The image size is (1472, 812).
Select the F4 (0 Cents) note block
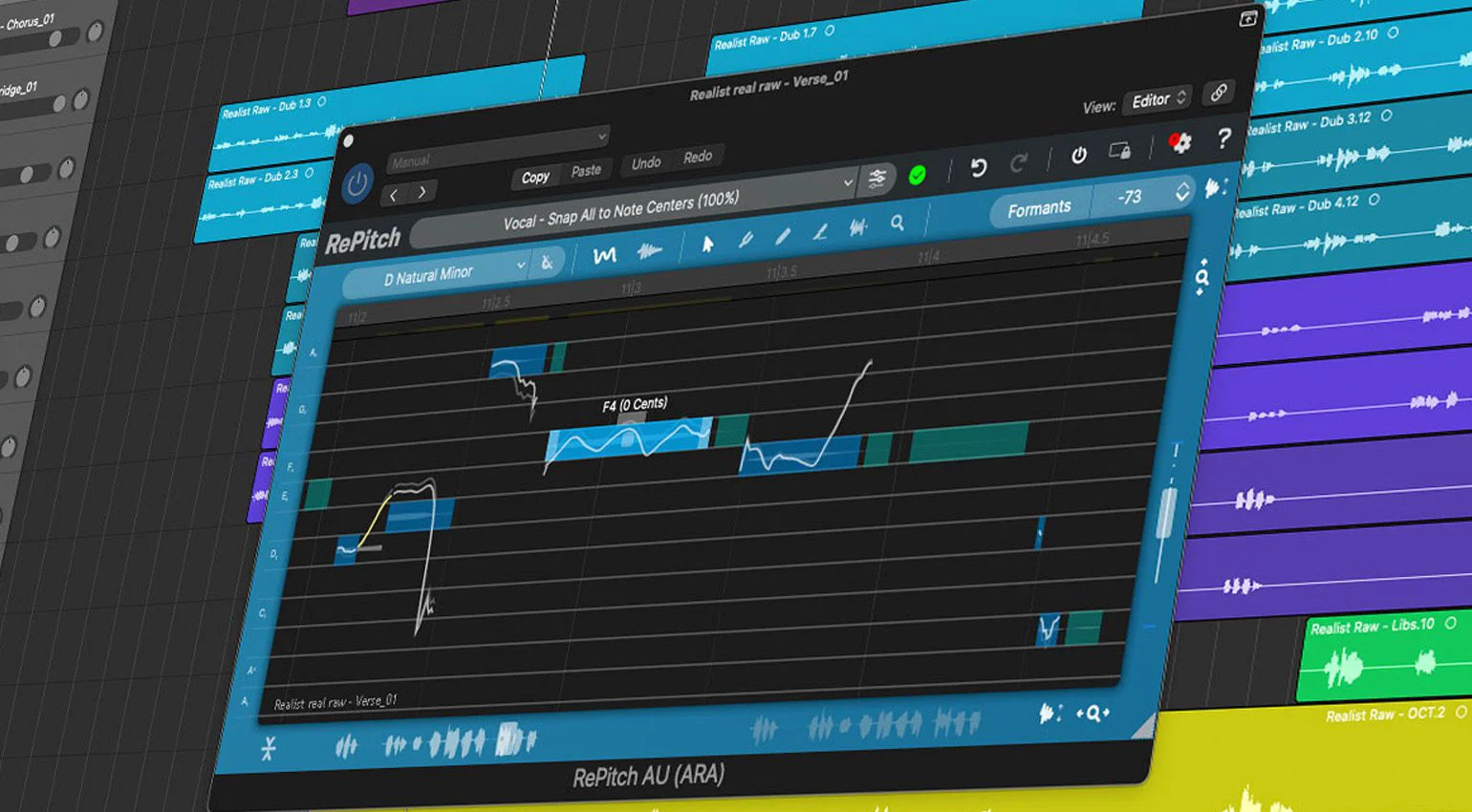pos(629,439)
